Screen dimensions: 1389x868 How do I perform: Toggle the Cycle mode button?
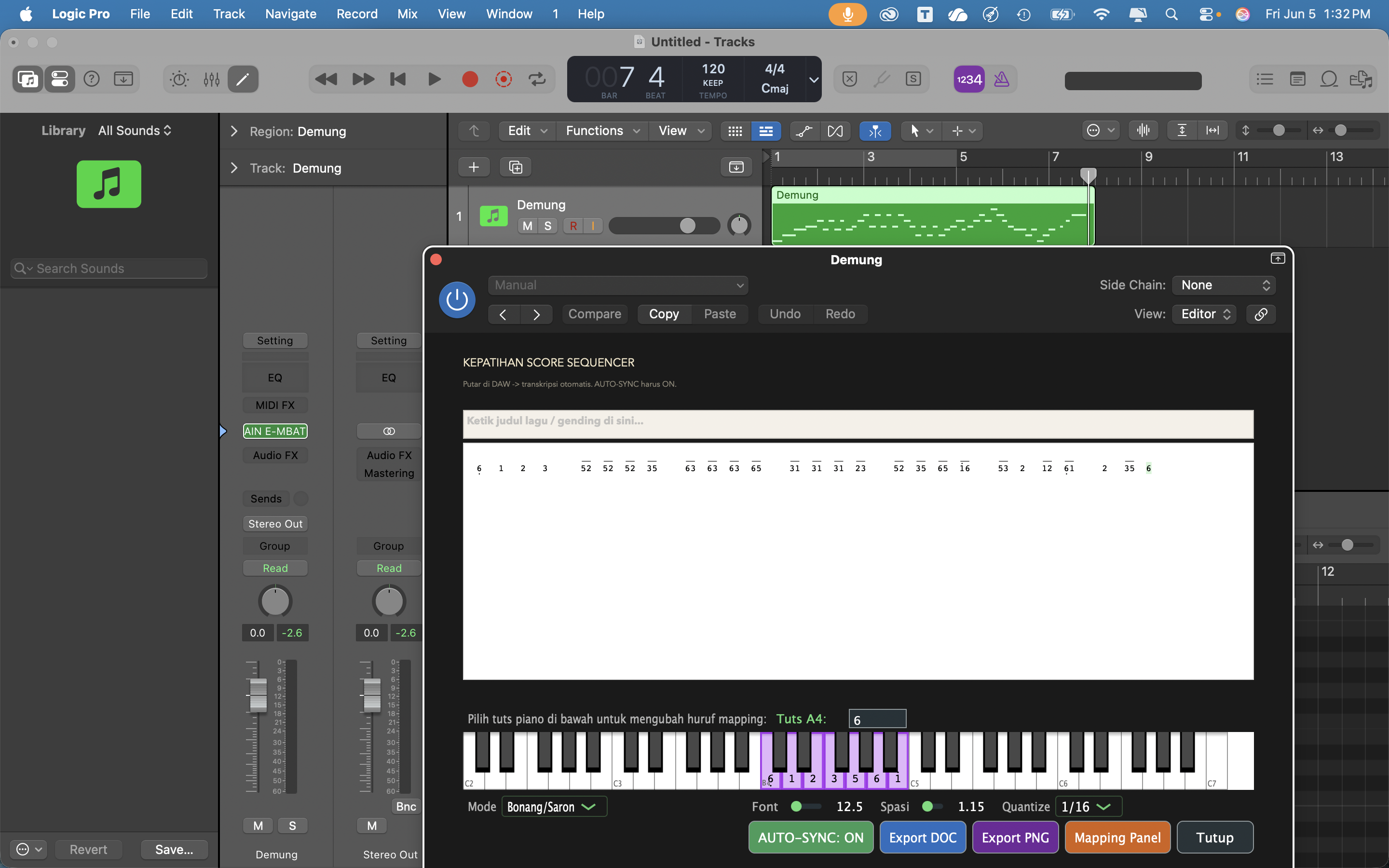pyautogui.click(x=537, y=79)
